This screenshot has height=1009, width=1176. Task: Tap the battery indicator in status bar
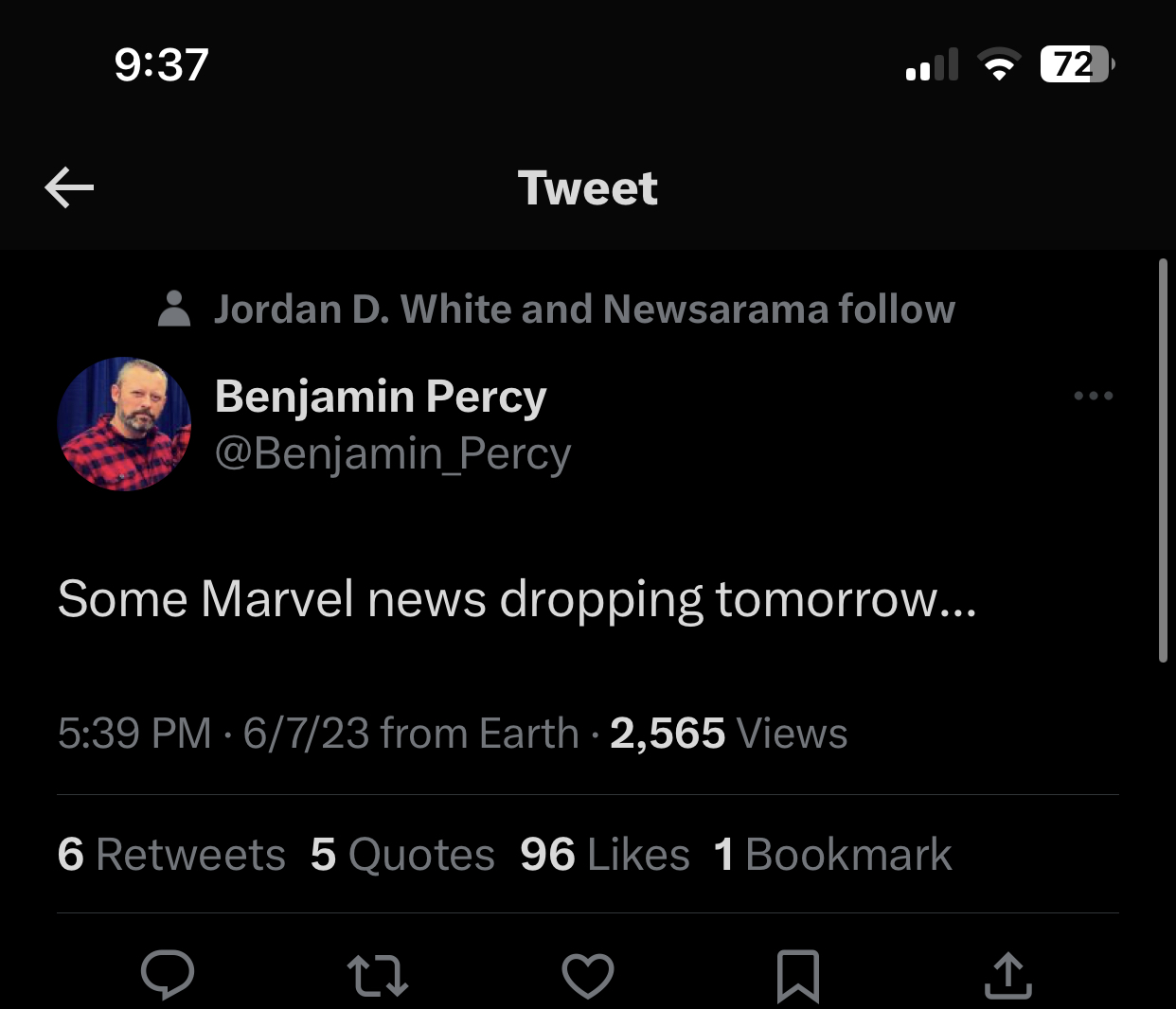(1077, 64)
